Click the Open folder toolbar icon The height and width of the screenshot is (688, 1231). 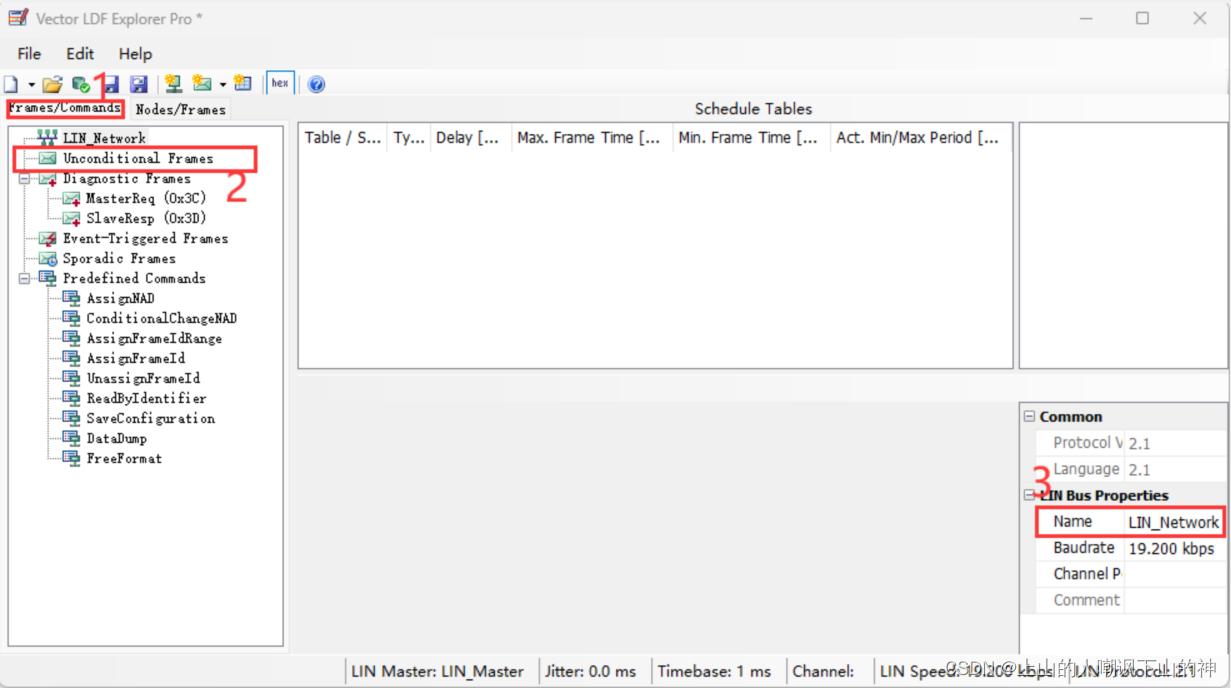point(53,84)
